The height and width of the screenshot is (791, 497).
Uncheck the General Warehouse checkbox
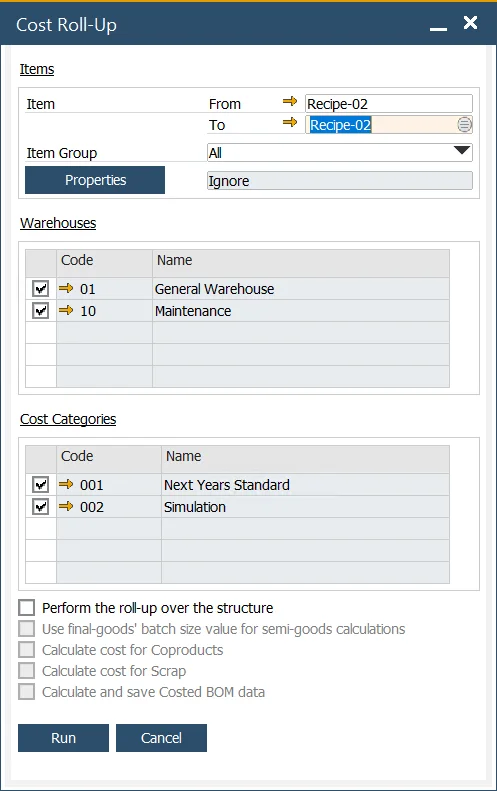click(40, 289)
